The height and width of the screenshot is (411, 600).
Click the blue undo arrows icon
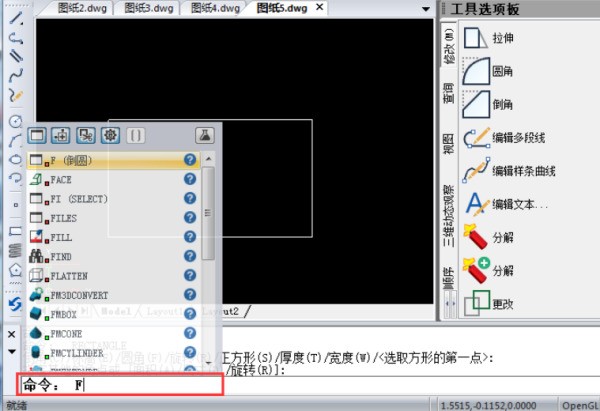click(x=15, y=304)
